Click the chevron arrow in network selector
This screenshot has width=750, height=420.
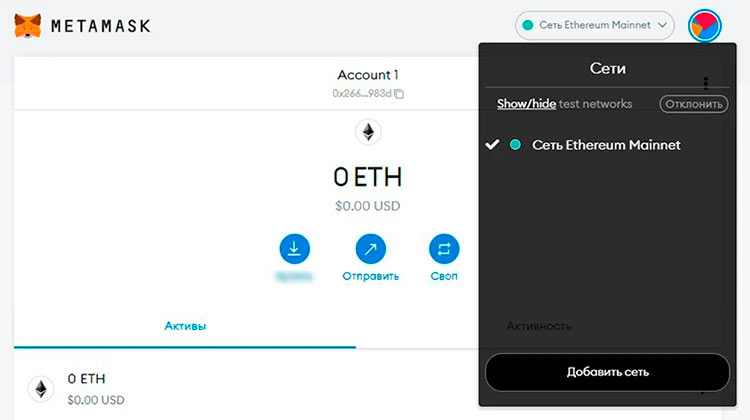(x=663, y=25)
